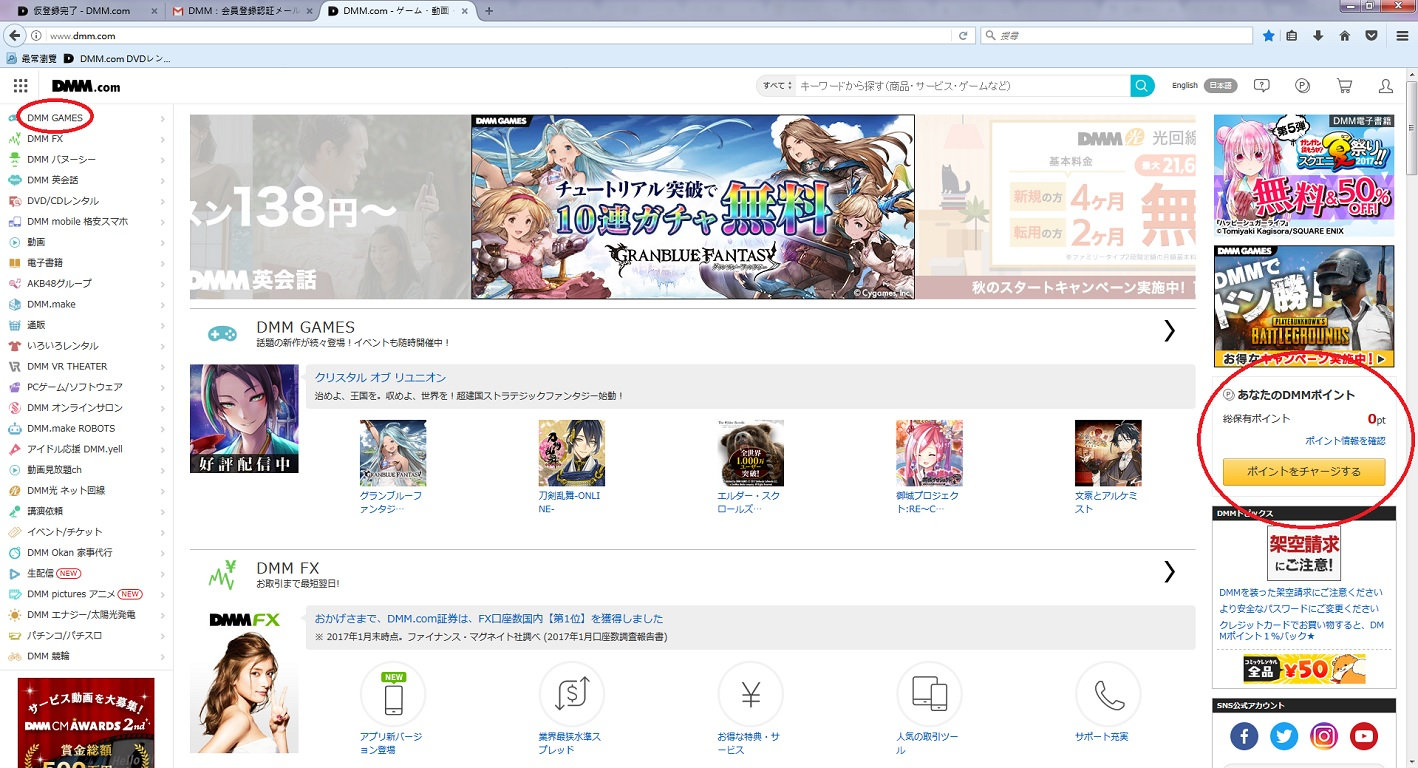This screenshot has width=1418, height=768.
Task: Click the Firefox URL address bar
Action: (x=500, y=35)
